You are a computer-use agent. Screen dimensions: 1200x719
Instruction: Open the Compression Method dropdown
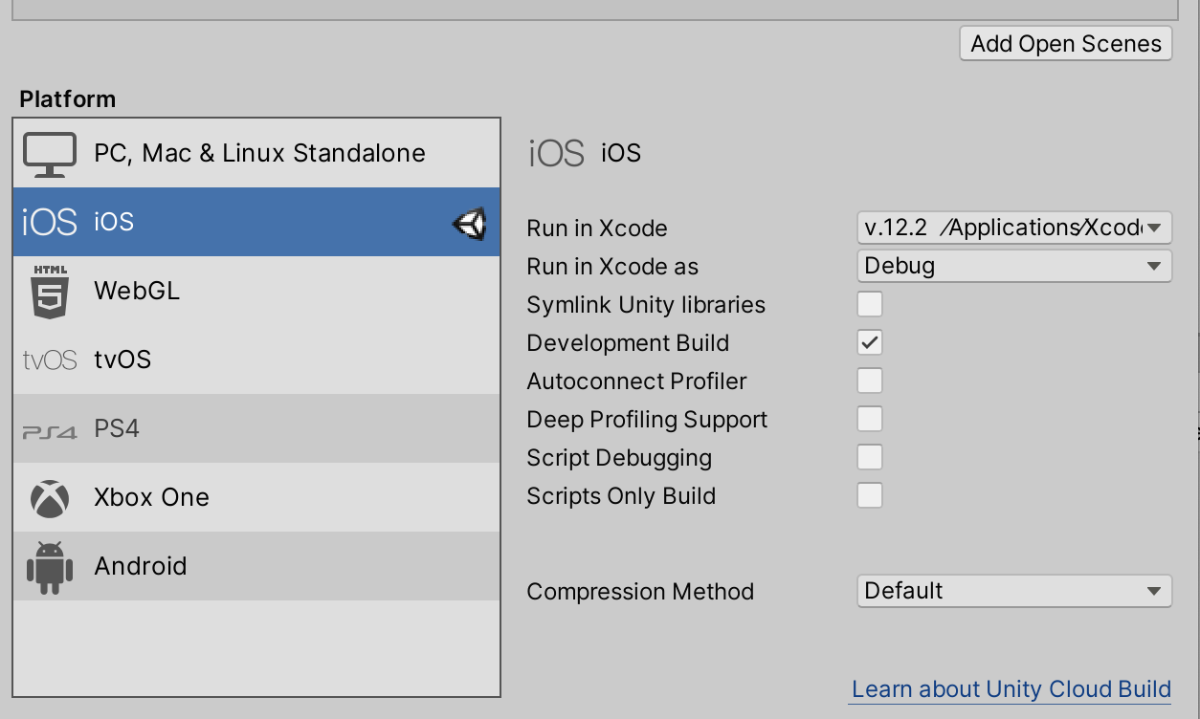(x=1014, y=591)
